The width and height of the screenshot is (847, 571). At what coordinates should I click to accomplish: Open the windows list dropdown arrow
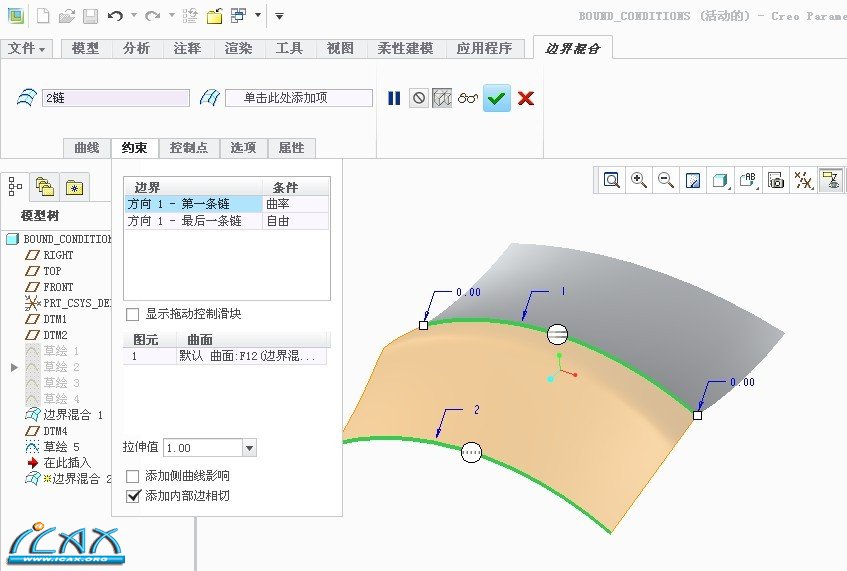258,15
